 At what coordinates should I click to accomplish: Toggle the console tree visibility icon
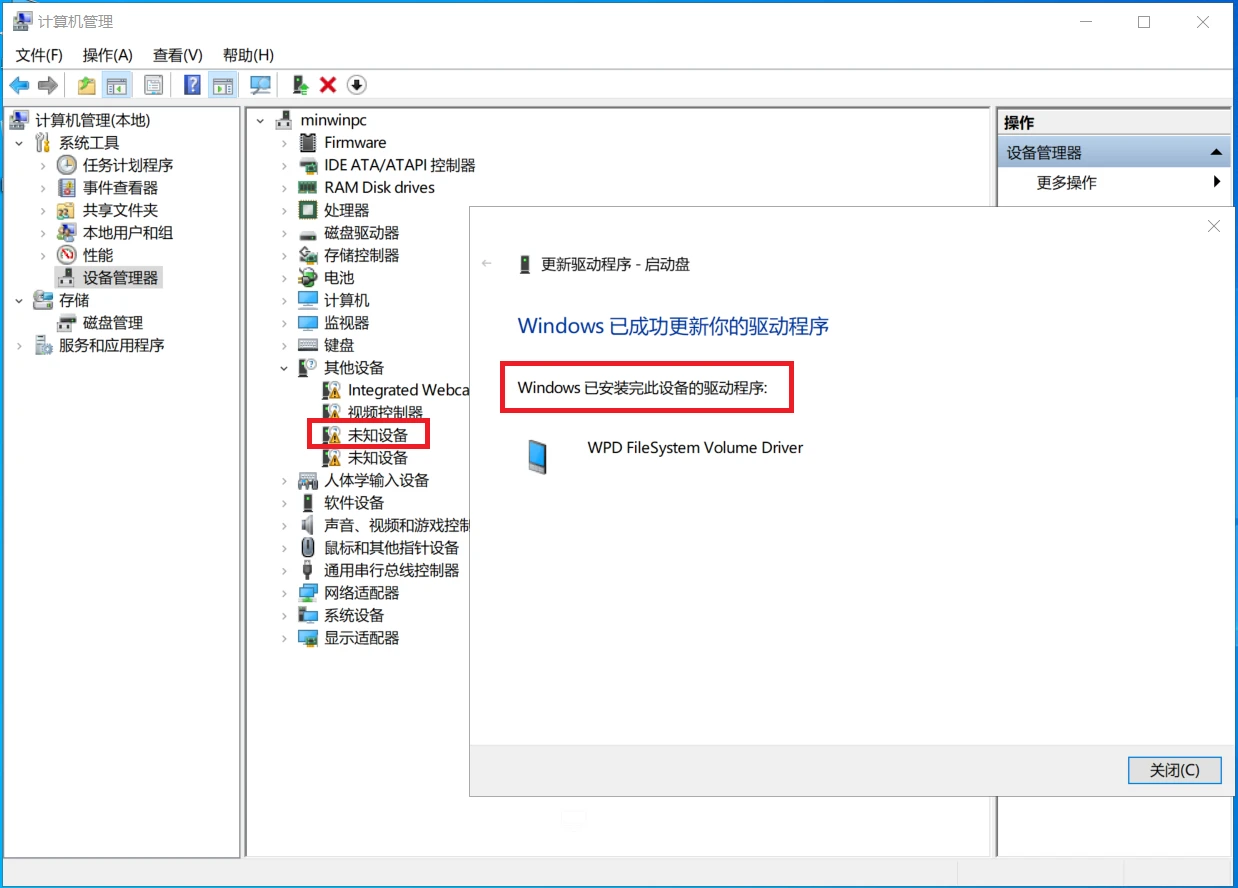click(118, 85)
